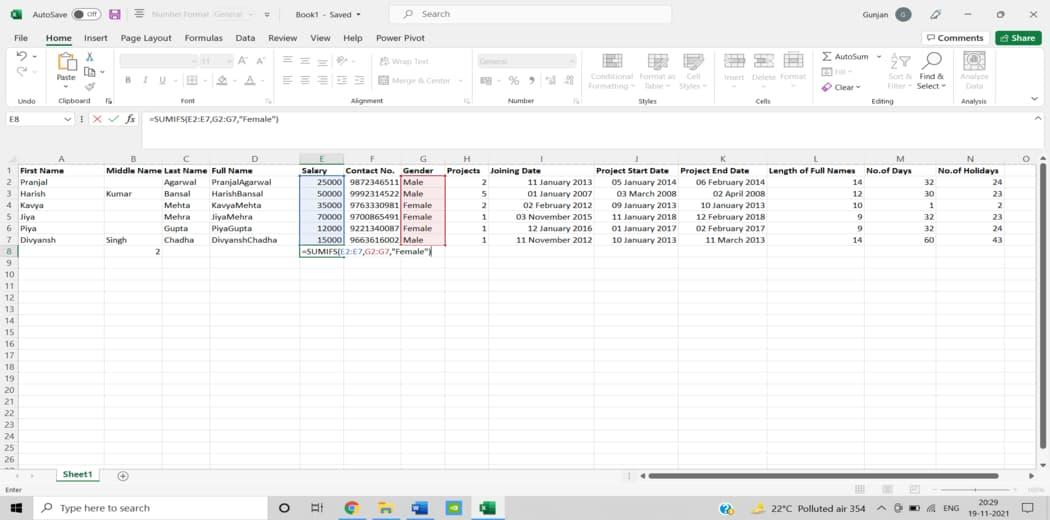Viewport: 1050px width, 520px height.
Task: Open the Comments pane
Action: (x=955, y=38)
